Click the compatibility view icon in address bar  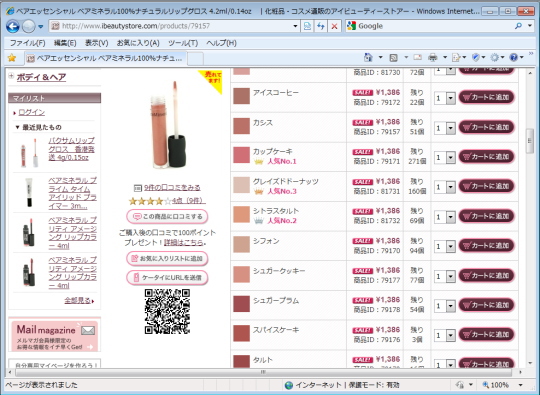click(307, 26)
